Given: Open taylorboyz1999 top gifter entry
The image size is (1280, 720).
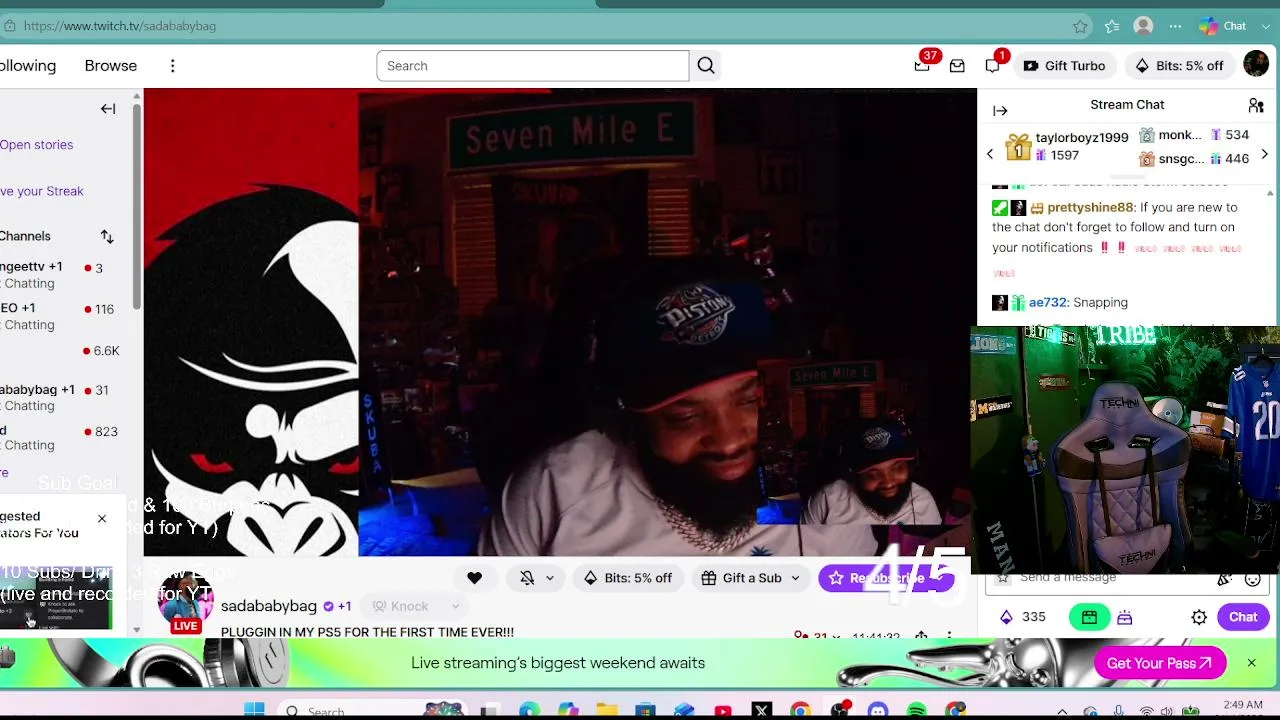Looking at the screenshot, I should click(x=1067, y=147).
